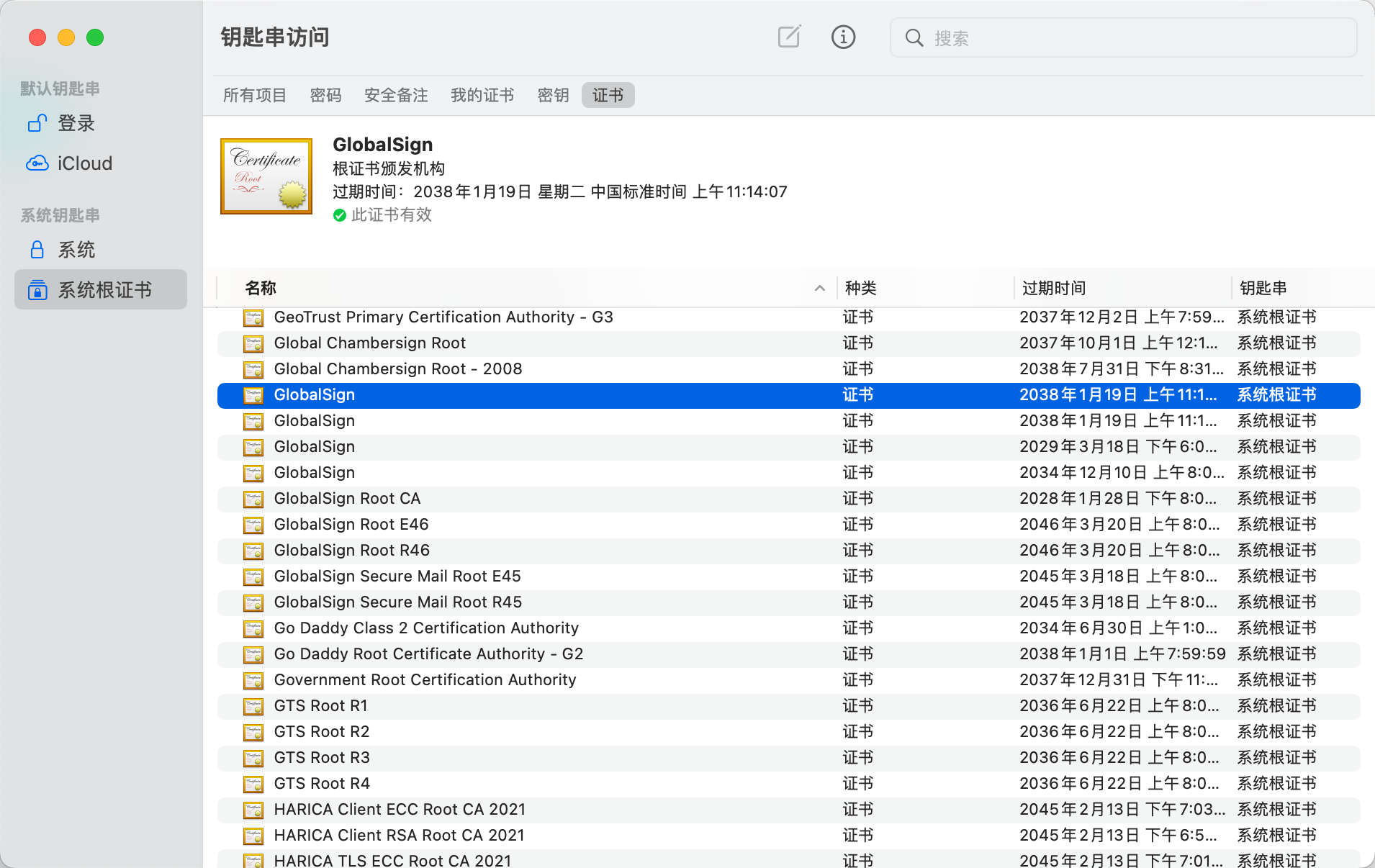This screenshot has height=868, width=1375.
Task: Click expiry date 2029年3月18日 of GlobalSign
Action: (x=1118, y=446)
